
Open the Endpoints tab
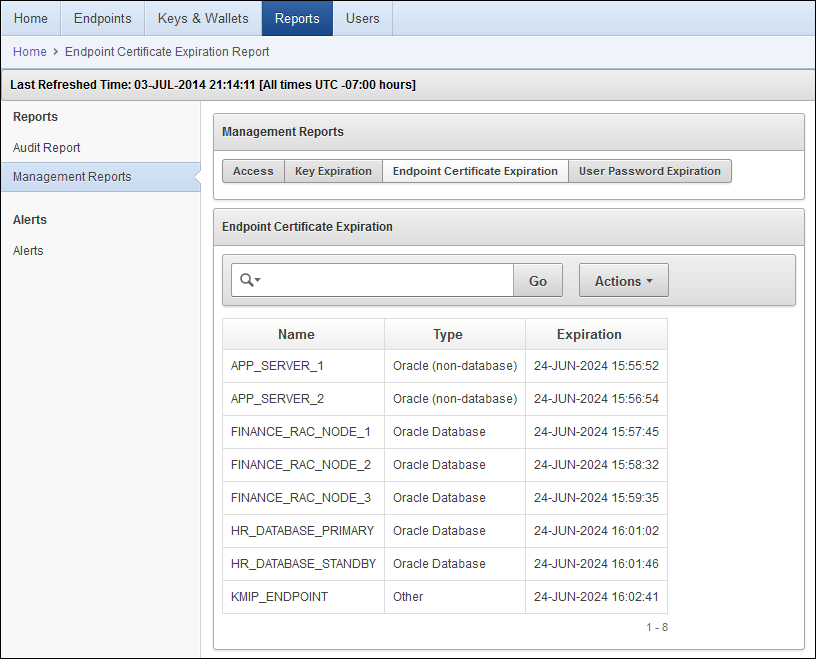tap(103, 18)
